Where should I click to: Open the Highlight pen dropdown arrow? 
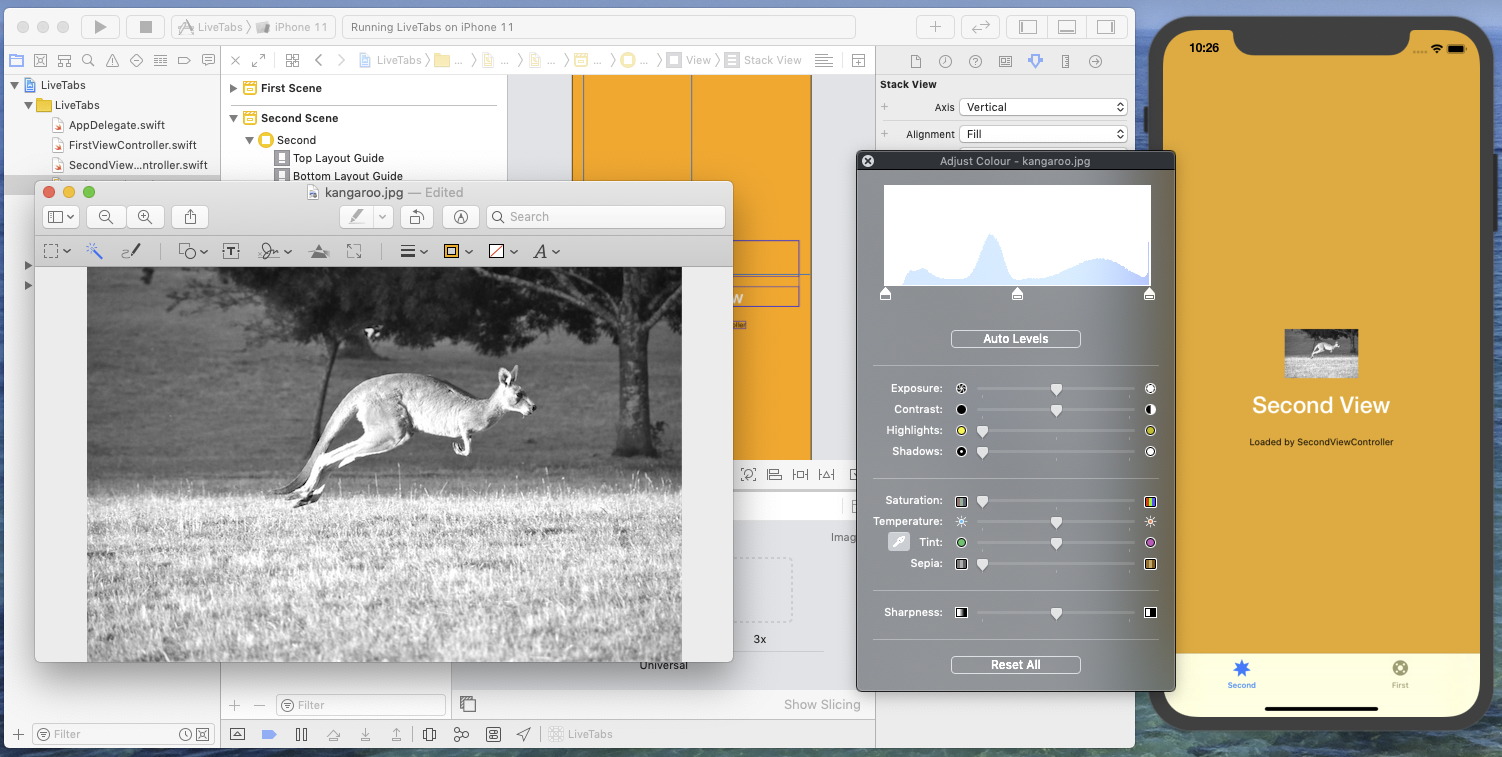point(382,217)
